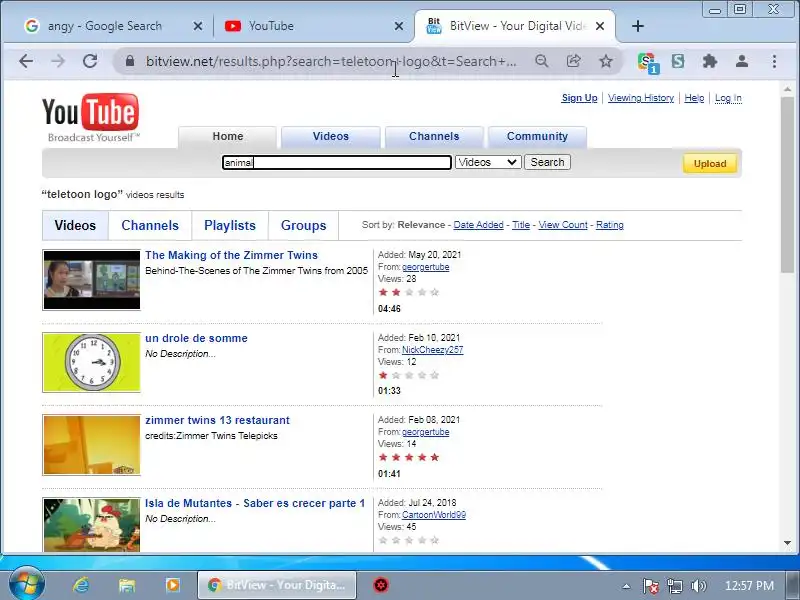The width and height of the screenshot is (800, 600).
Task: Click the Search button
Action: click(547, 162)
